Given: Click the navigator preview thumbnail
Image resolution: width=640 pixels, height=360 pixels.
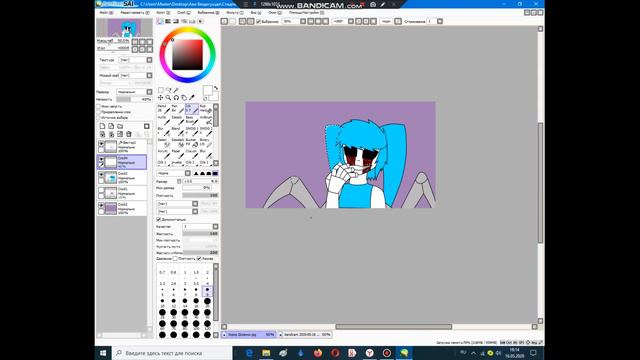Looking at the screenshot, I should [x=124, y=28].
